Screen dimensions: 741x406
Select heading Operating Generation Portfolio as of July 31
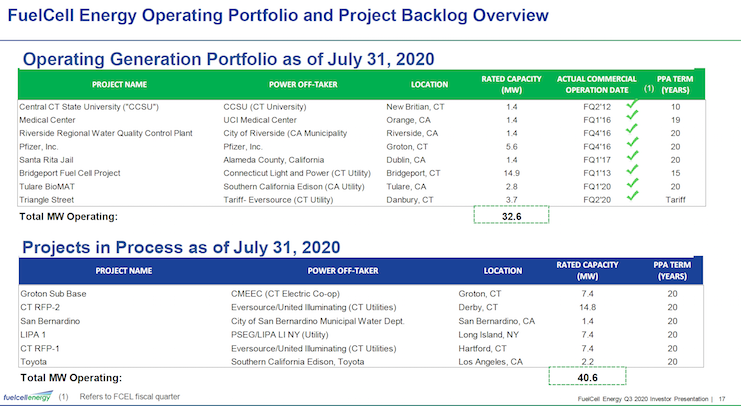[228, 59]
